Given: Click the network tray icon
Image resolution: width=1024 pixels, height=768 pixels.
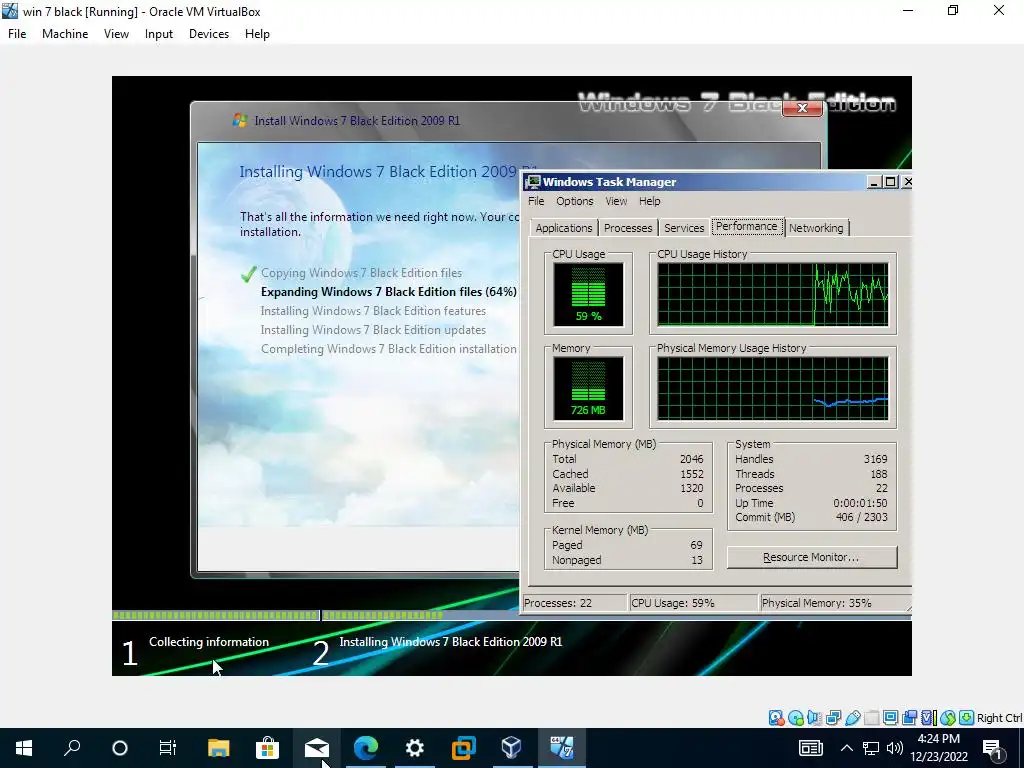Looking at the screenshot, I should tap(871, 748).
